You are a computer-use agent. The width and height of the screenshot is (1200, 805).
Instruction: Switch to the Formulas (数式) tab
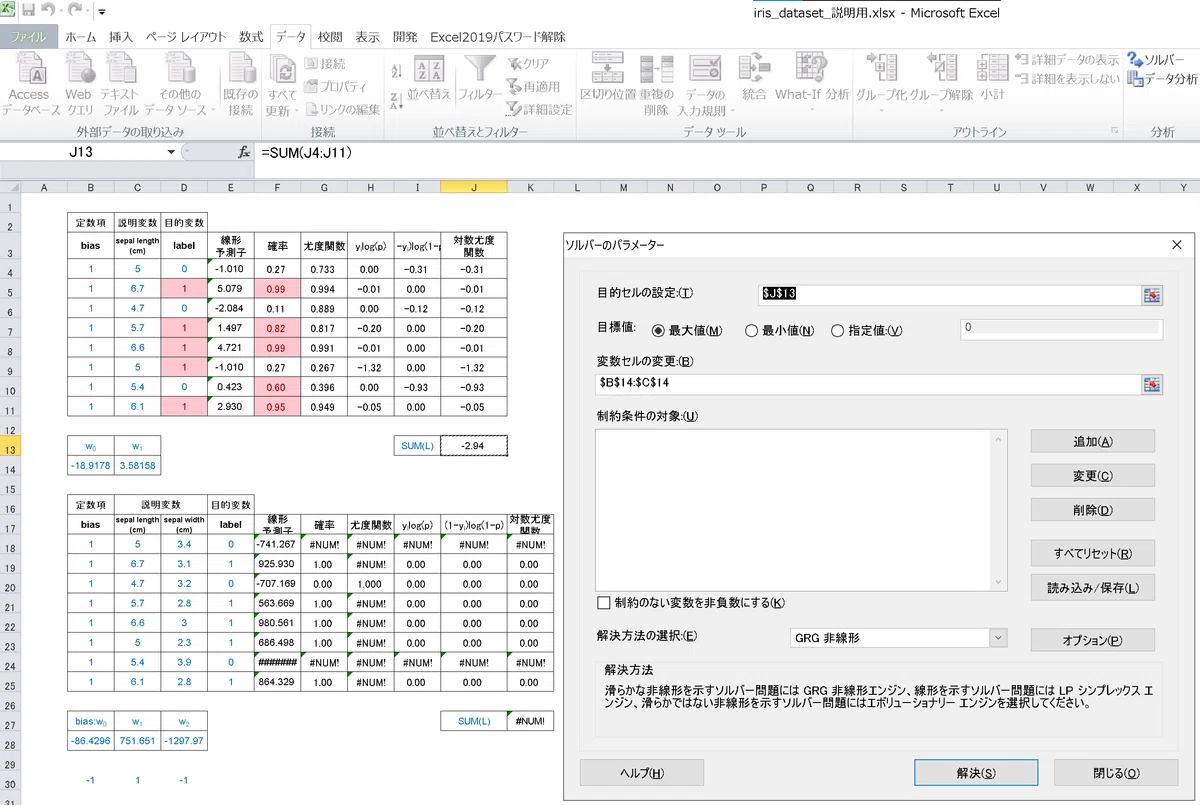252,37
